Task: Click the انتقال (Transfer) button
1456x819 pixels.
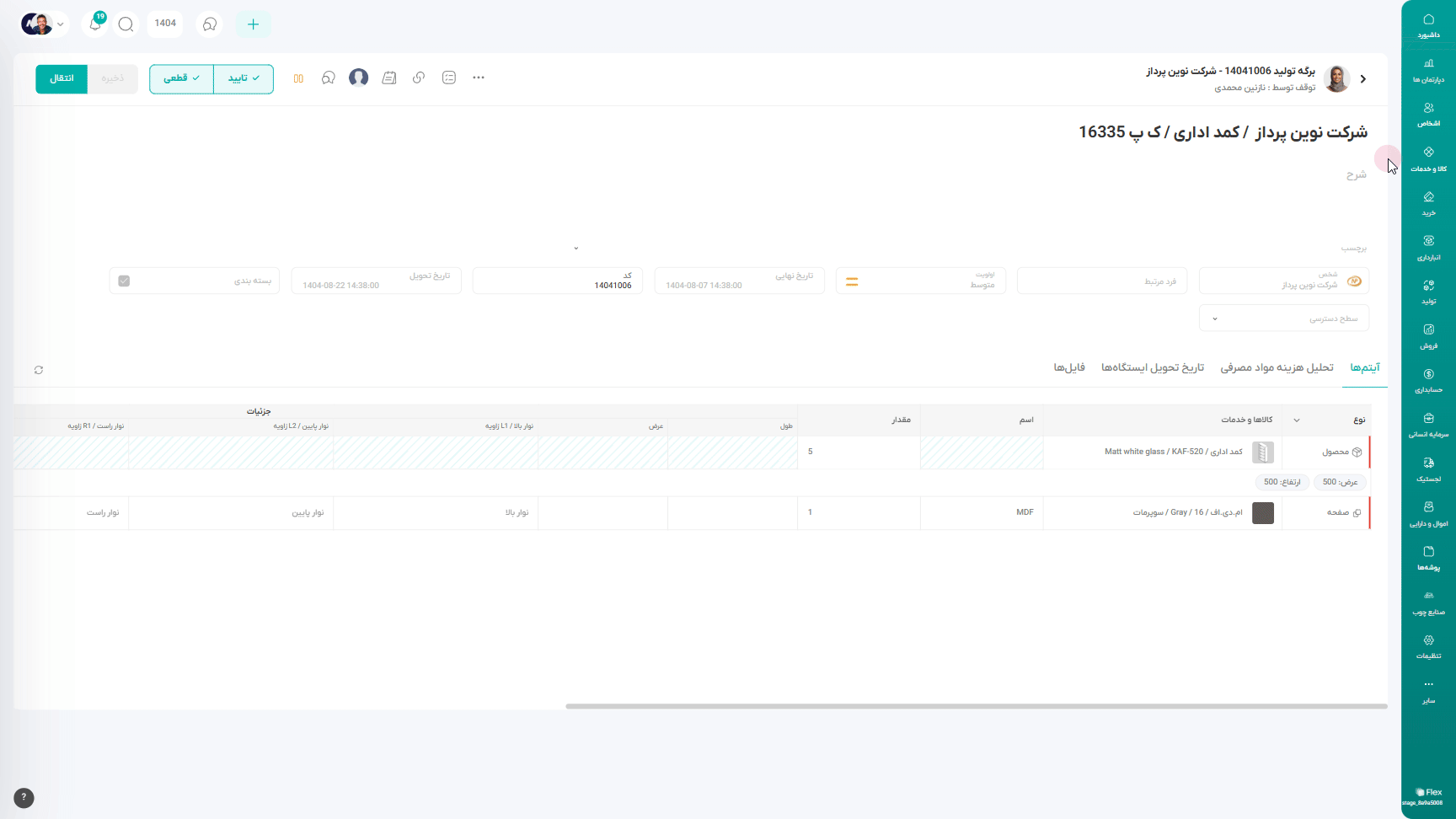Action: tap(62, 78)
